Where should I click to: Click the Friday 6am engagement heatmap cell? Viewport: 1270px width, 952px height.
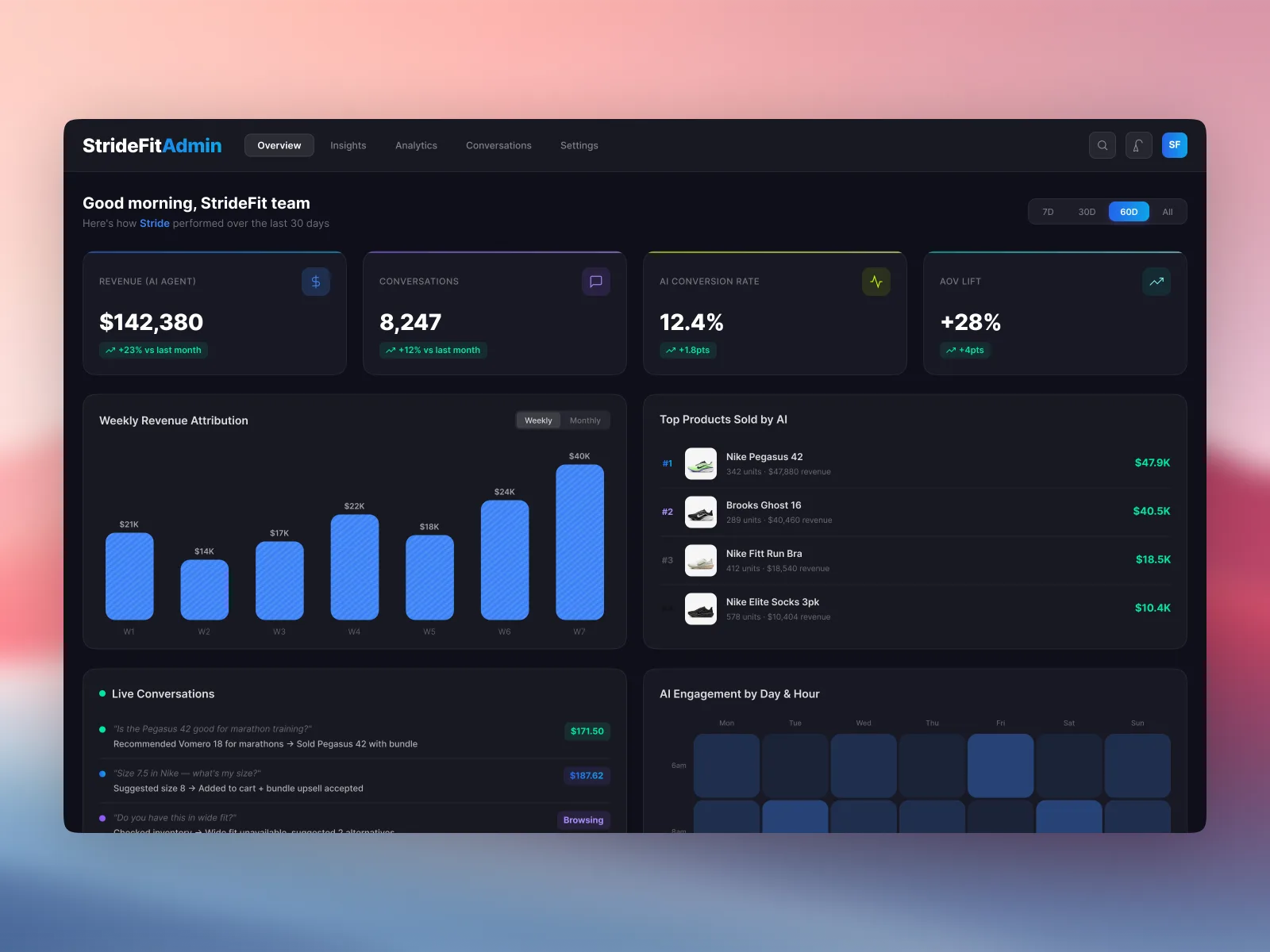[x=1001, y=766]
